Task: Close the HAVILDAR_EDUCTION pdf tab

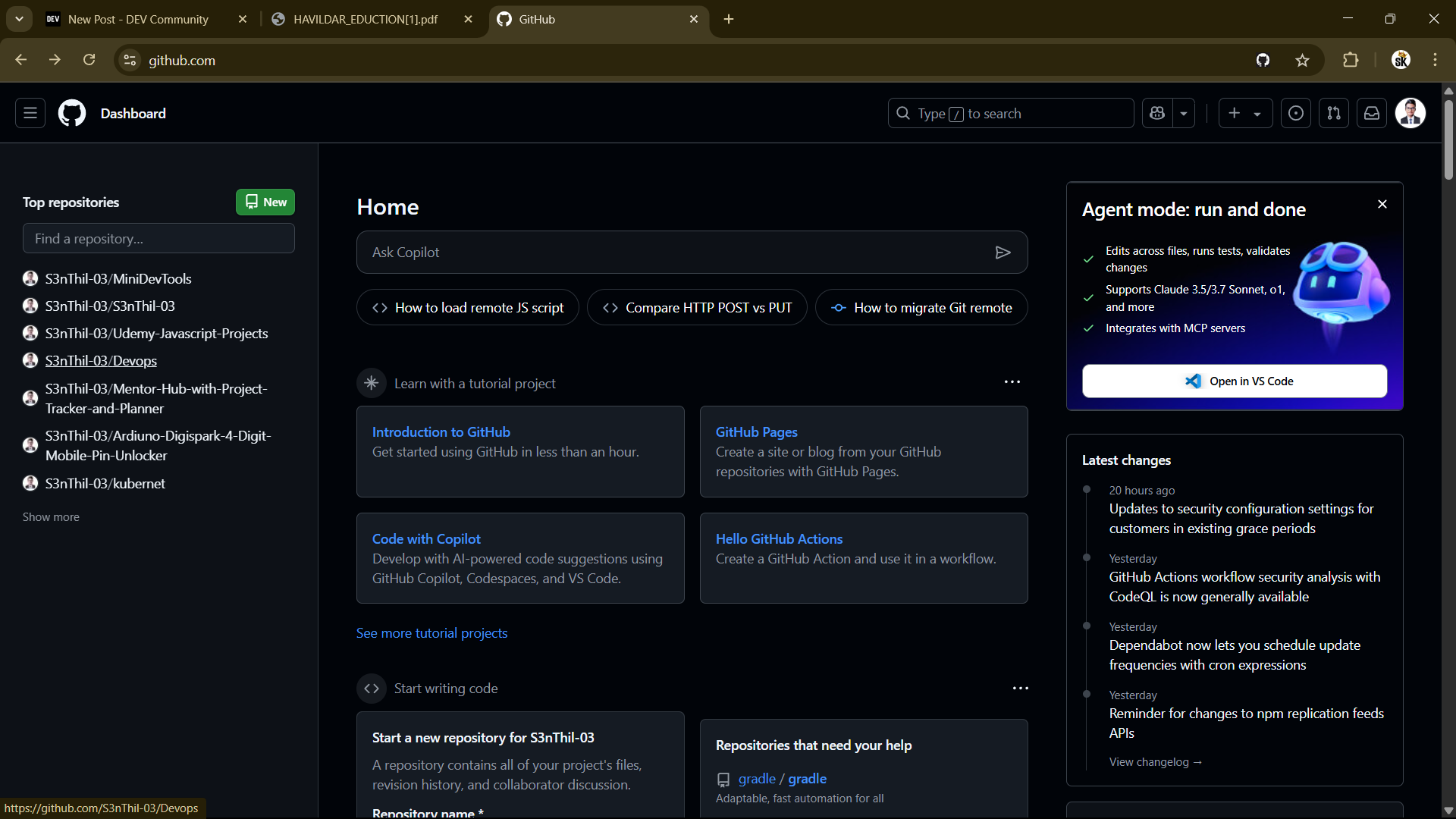Action: click(468, 19)
